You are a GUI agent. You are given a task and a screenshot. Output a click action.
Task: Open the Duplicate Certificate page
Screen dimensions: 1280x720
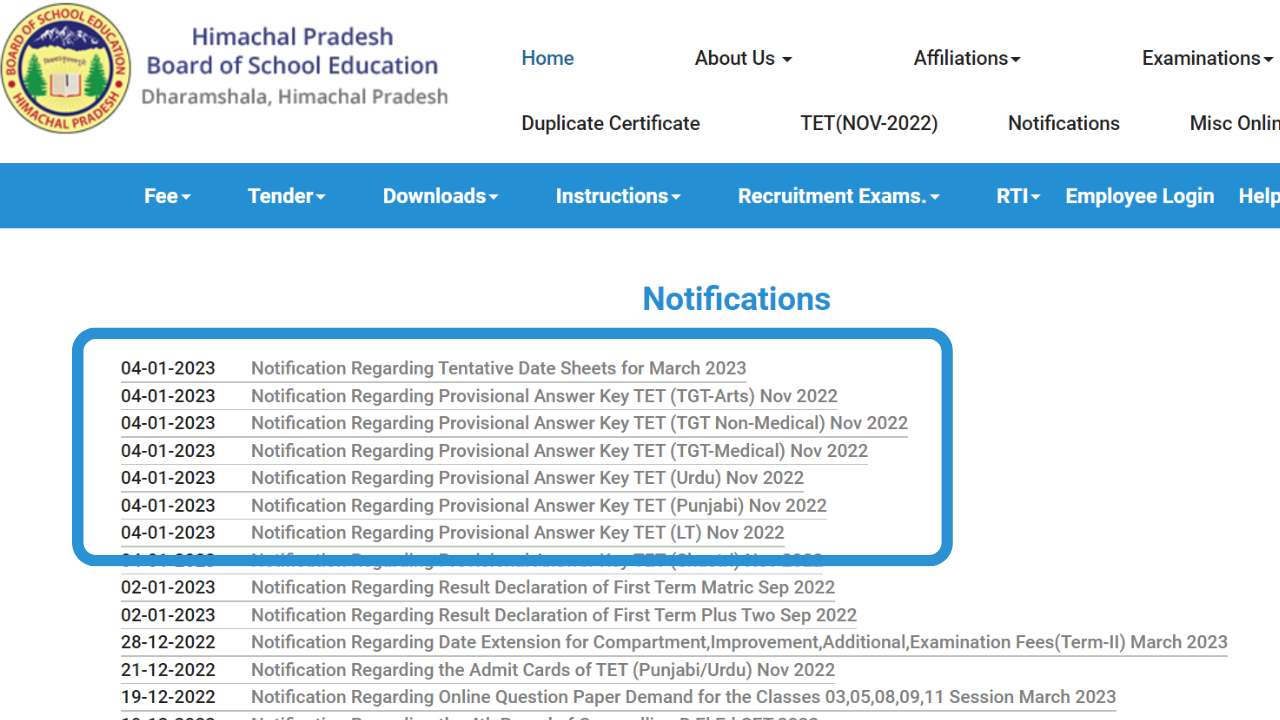[x=610, y=123]
